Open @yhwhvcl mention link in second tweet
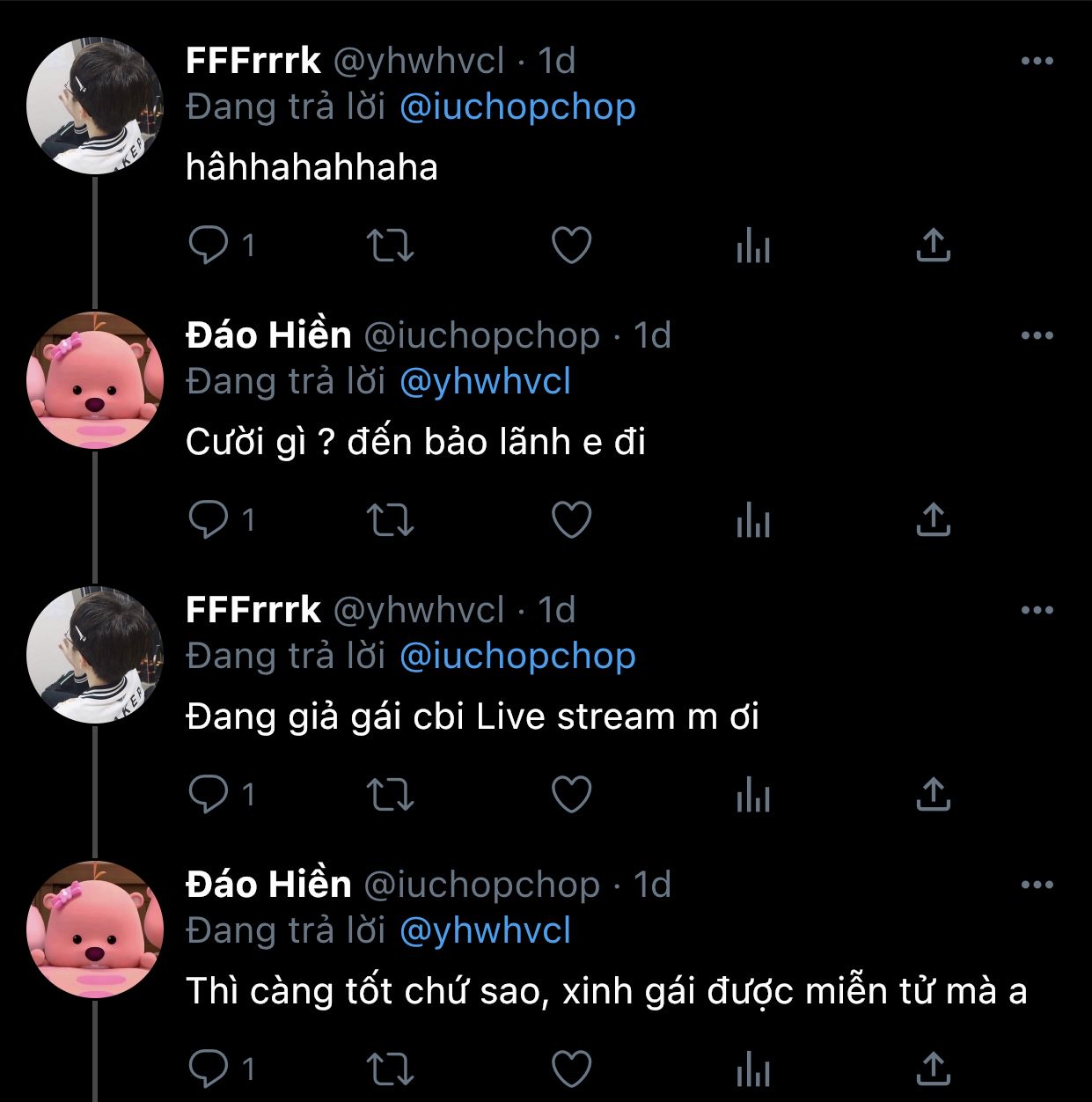Viewport: 1092px width, 1102px height. coord(485,382)
